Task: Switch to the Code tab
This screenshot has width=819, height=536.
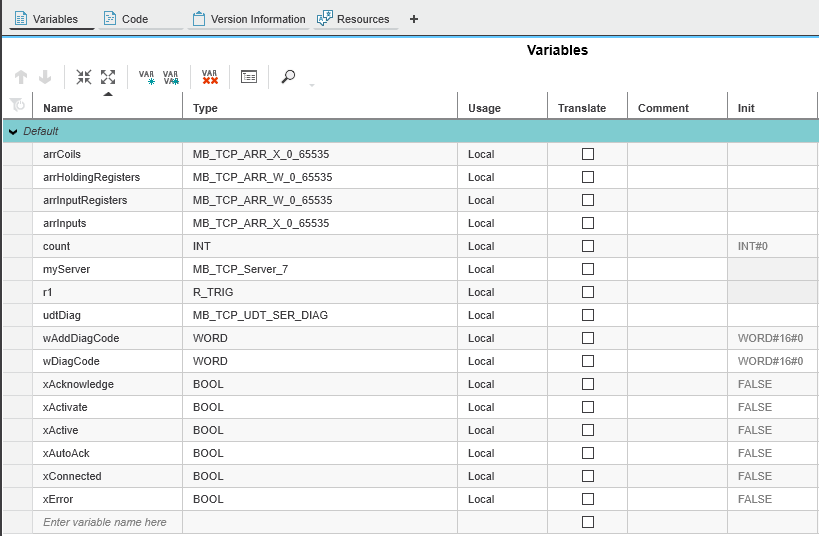Action: click(141, 19)
